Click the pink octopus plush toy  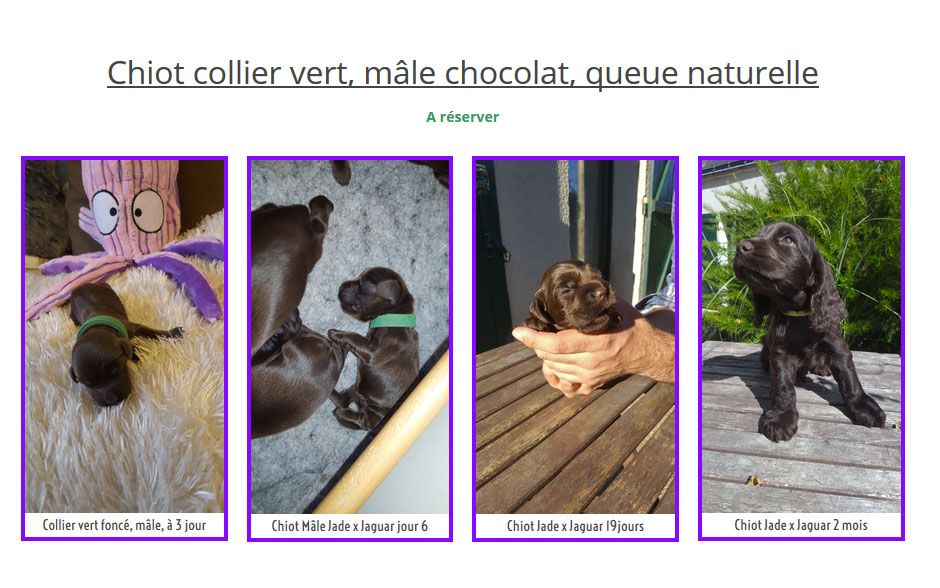point(129,233)
